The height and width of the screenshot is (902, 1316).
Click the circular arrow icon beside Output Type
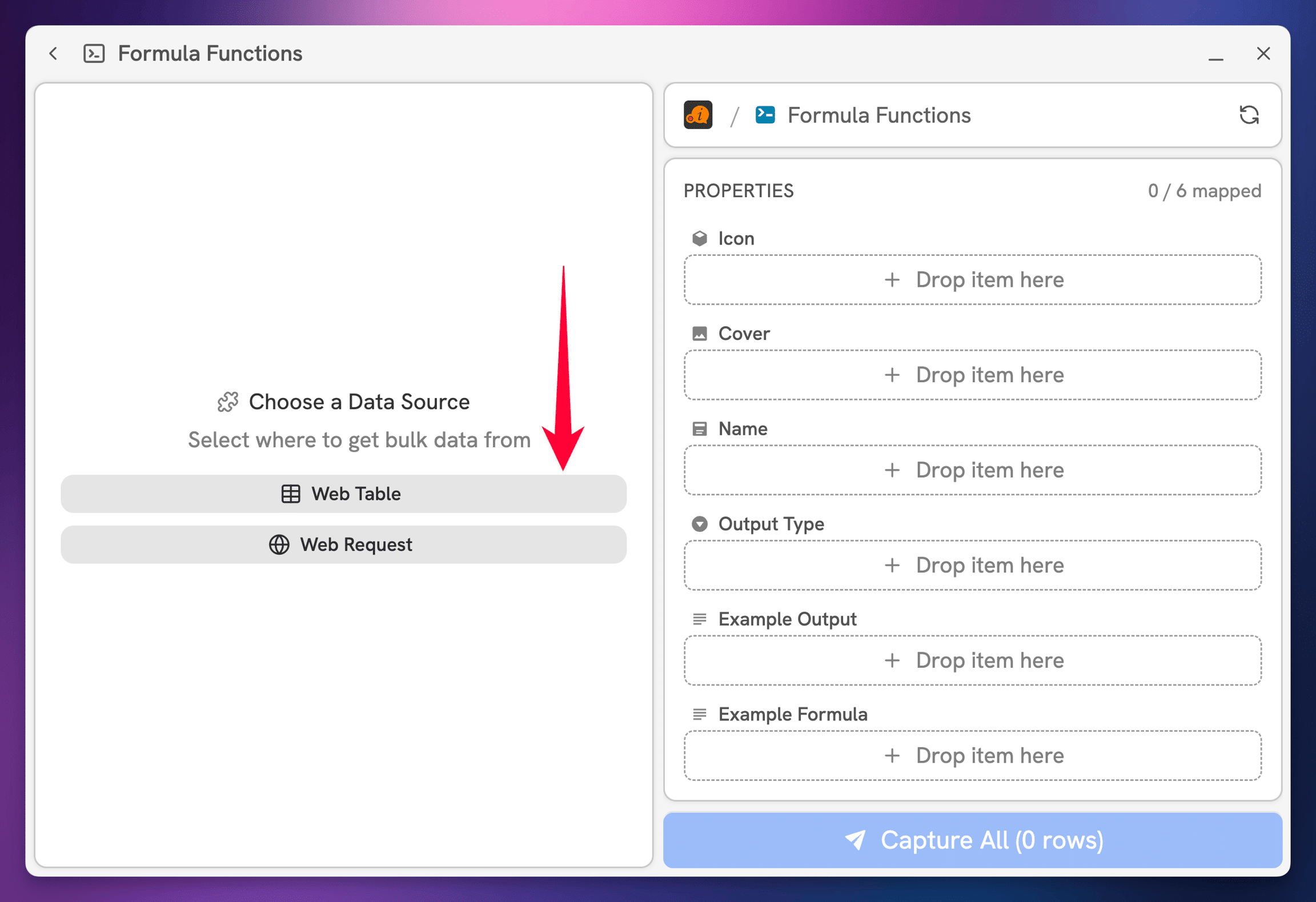(700, 524)
